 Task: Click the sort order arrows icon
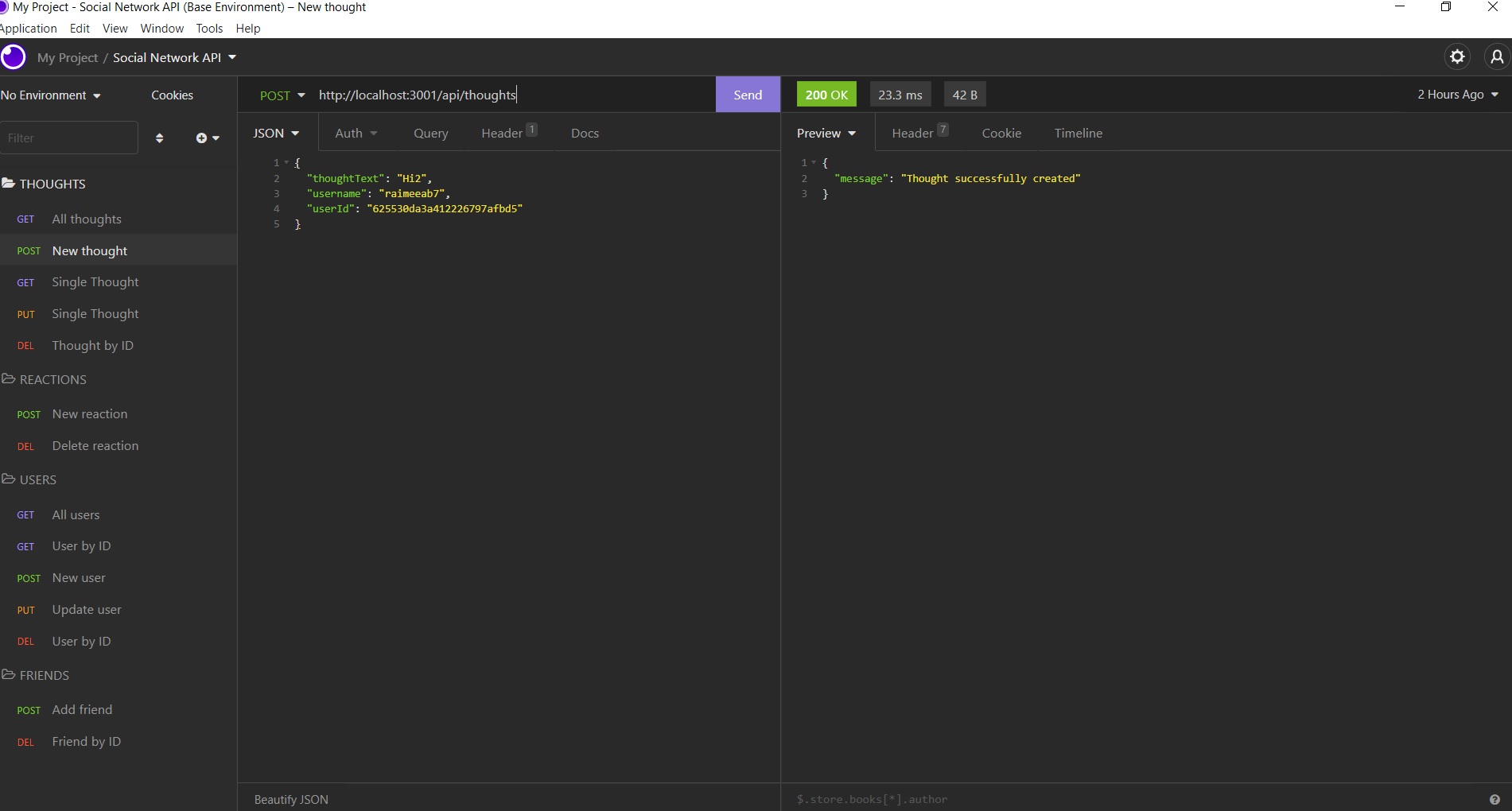[x=159, y=138]
